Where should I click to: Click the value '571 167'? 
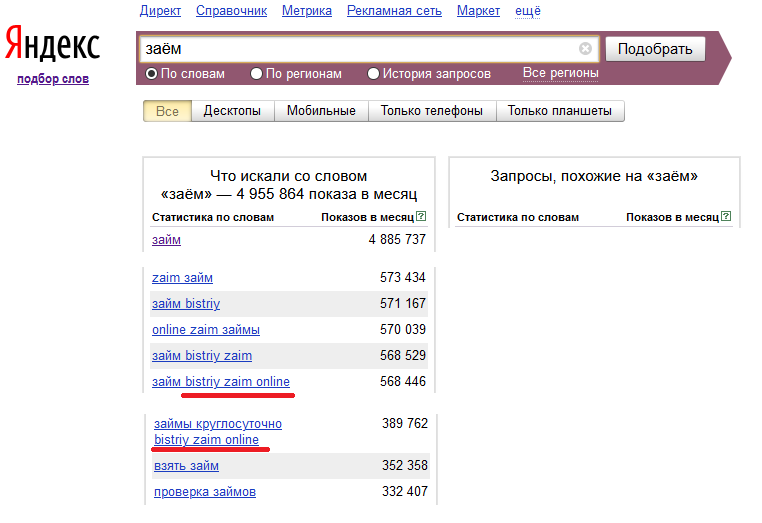pos(403,304)
